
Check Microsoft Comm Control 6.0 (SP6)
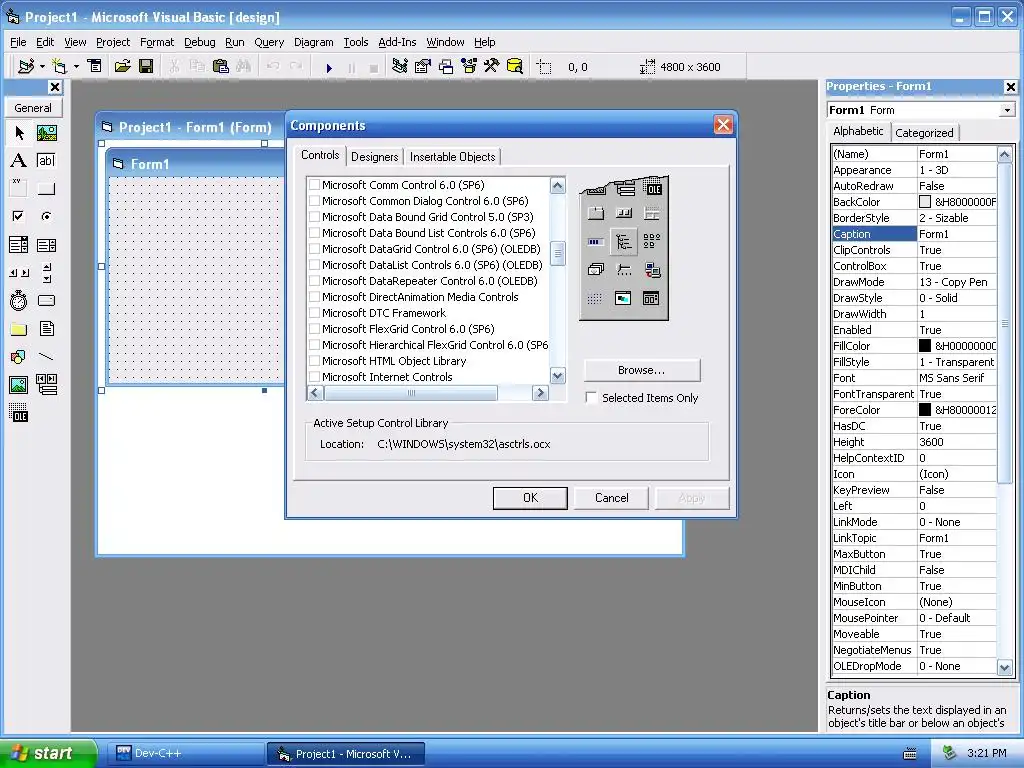click(x=314, y=185)
